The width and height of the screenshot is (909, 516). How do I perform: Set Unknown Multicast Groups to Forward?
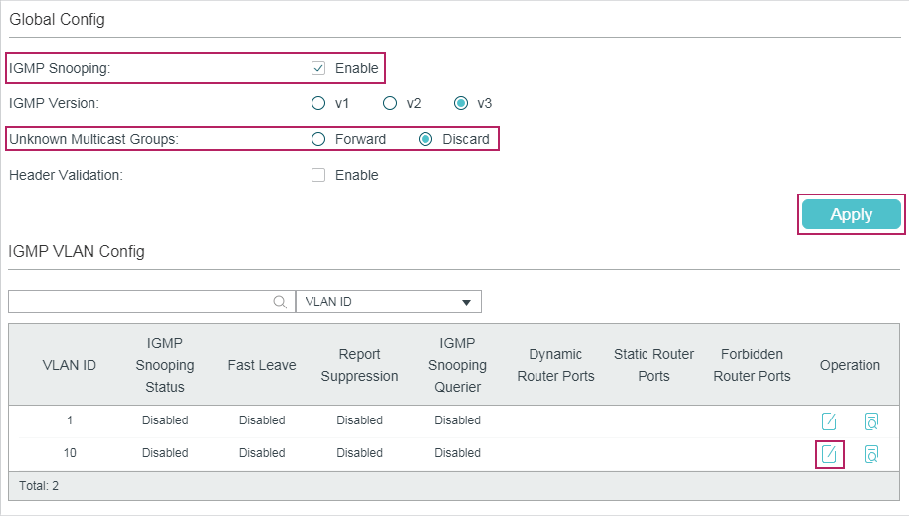(318, 139)
